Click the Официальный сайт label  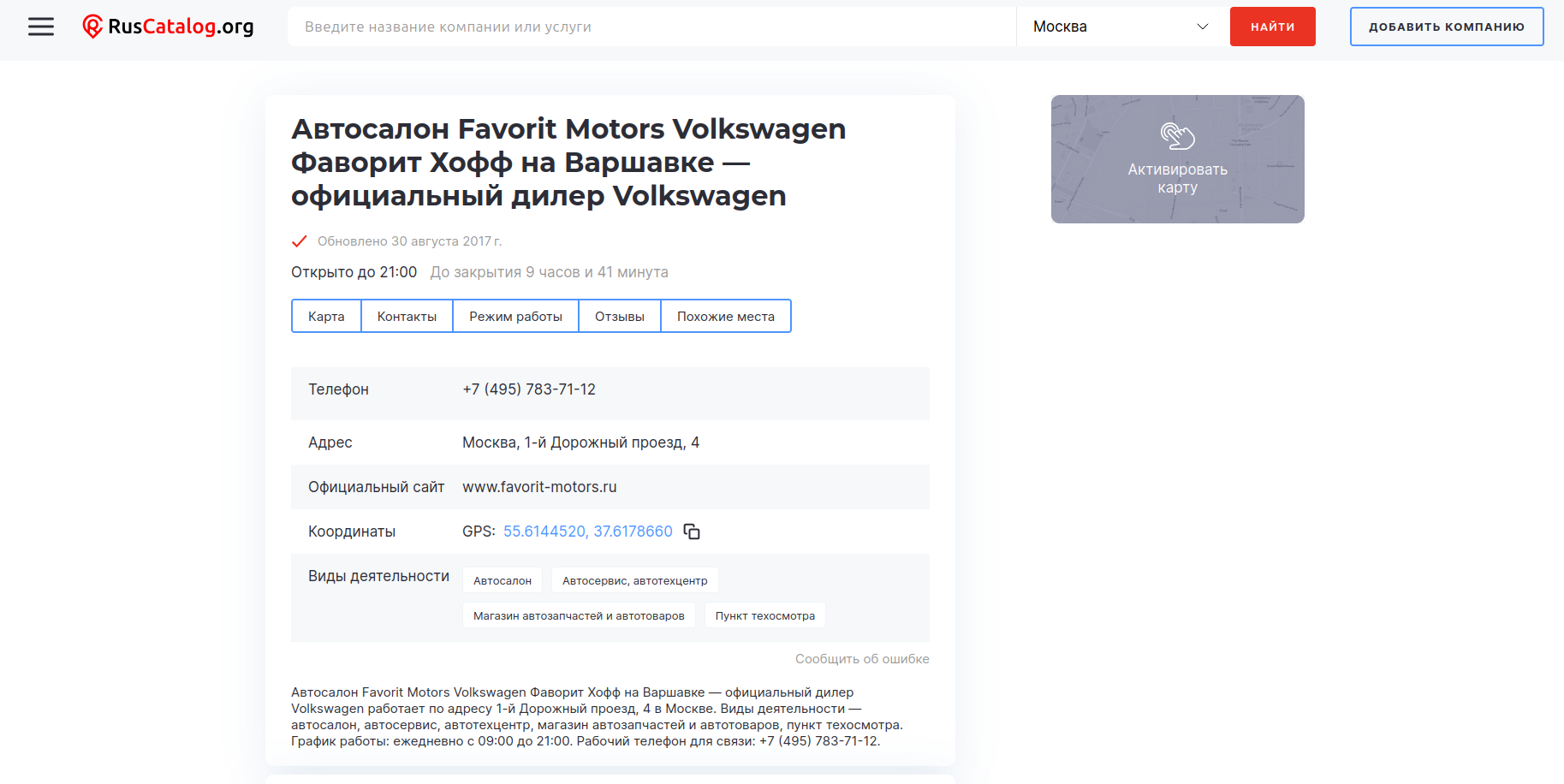[376, 487]
